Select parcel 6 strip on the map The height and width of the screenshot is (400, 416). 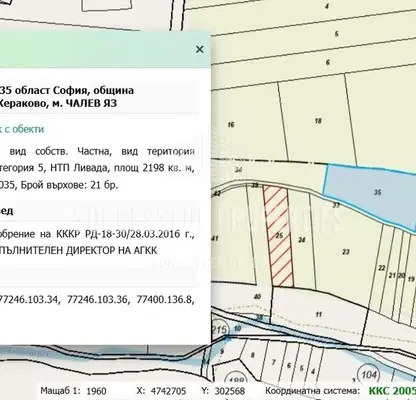tap(328, 62)
